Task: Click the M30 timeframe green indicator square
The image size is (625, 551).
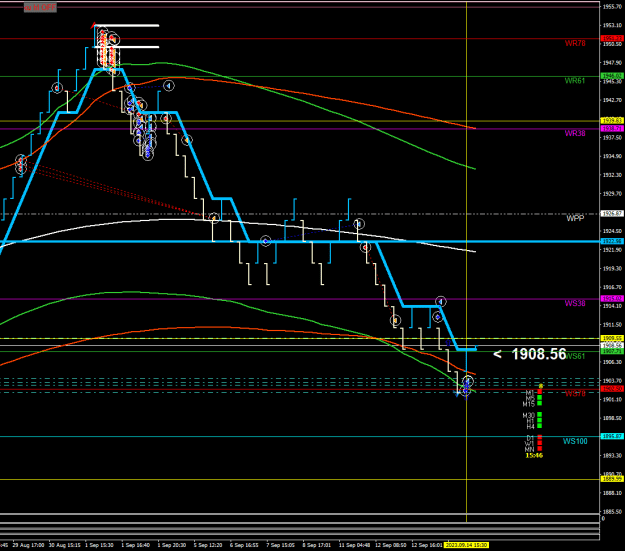Action: tap(540, 415)
